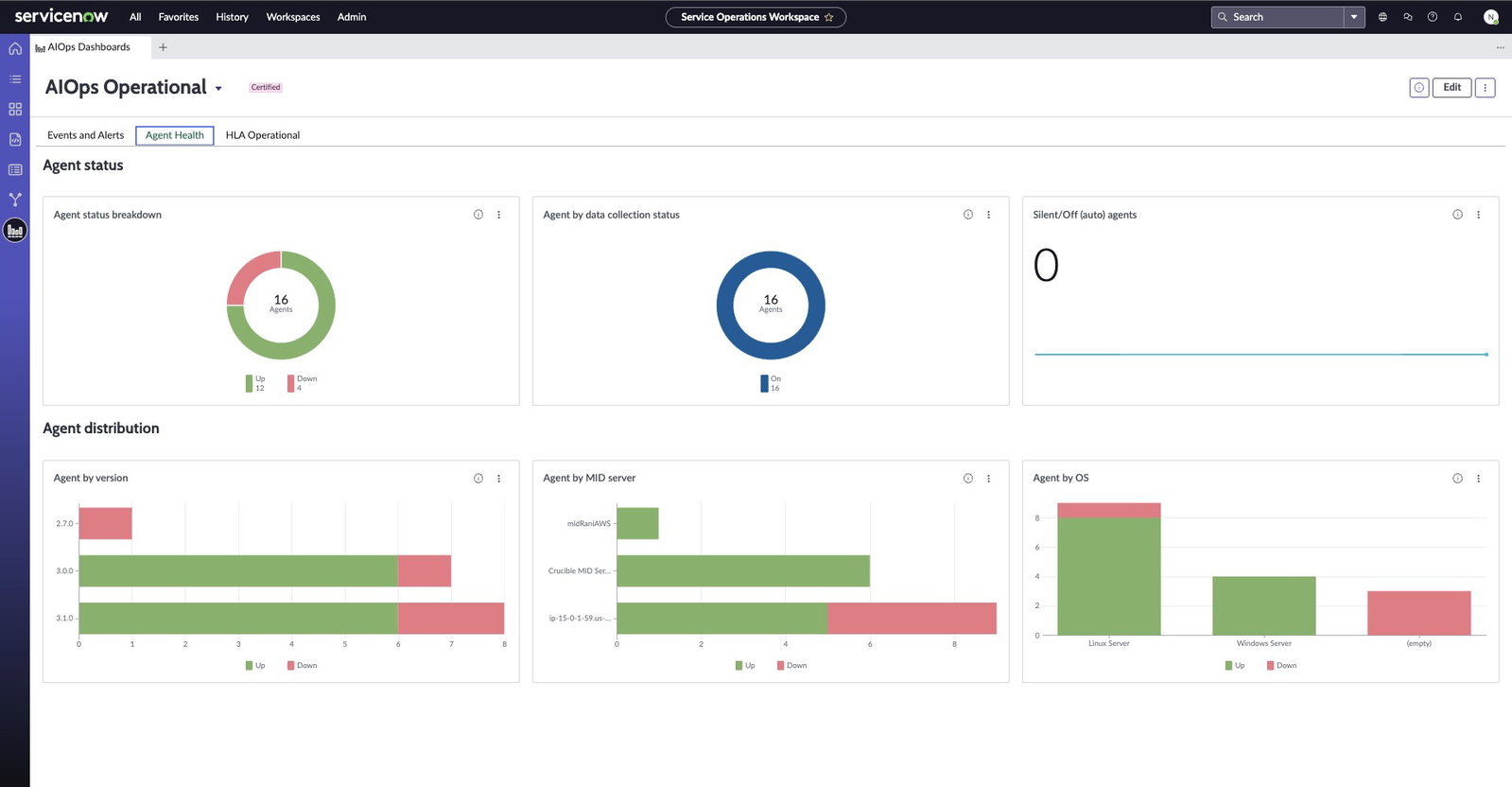The width and height of the screenshot is (1512, 787).
Task: Open the chat conversations icon
Action: click(1408, 17)
